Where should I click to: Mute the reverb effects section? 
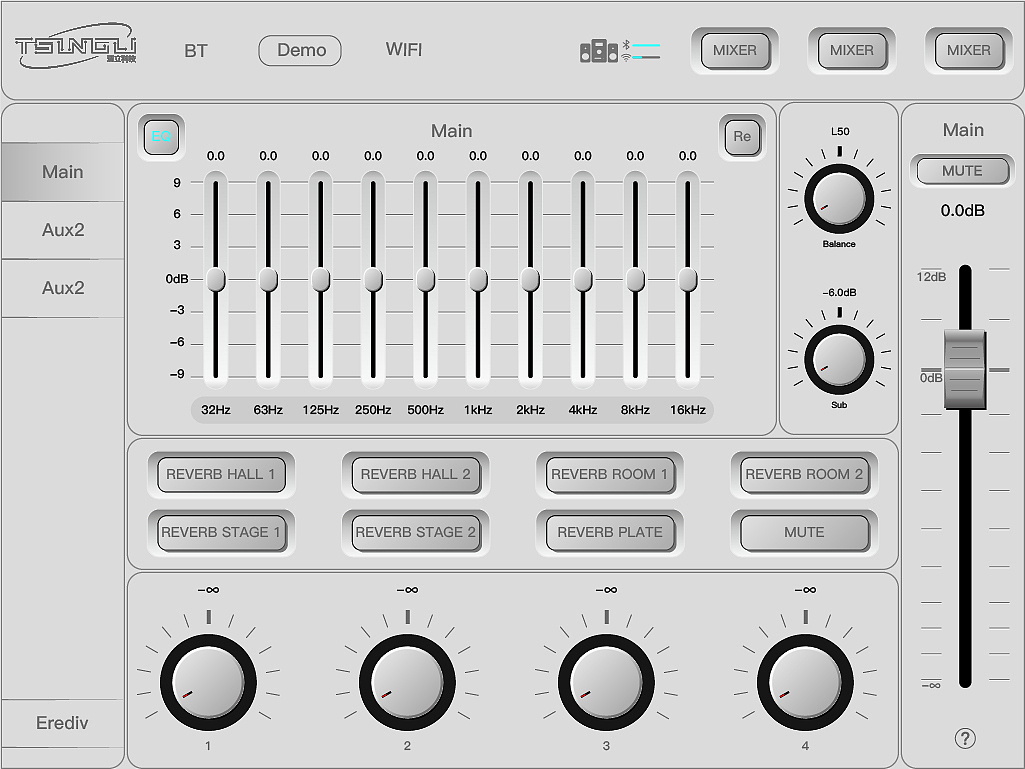804,532
